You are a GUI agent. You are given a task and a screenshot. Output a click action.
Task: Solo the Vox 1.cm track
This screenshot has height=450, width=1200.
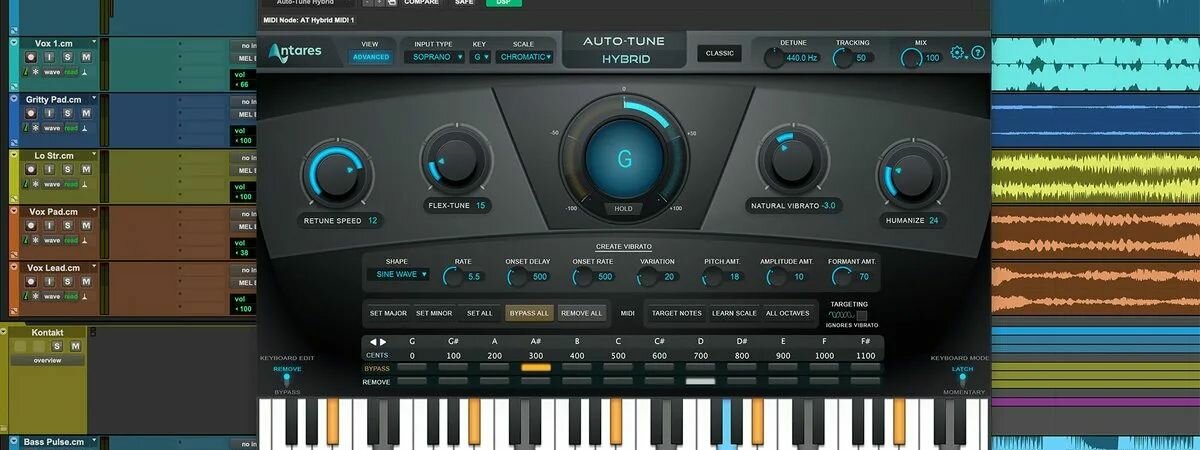(67, 57)
